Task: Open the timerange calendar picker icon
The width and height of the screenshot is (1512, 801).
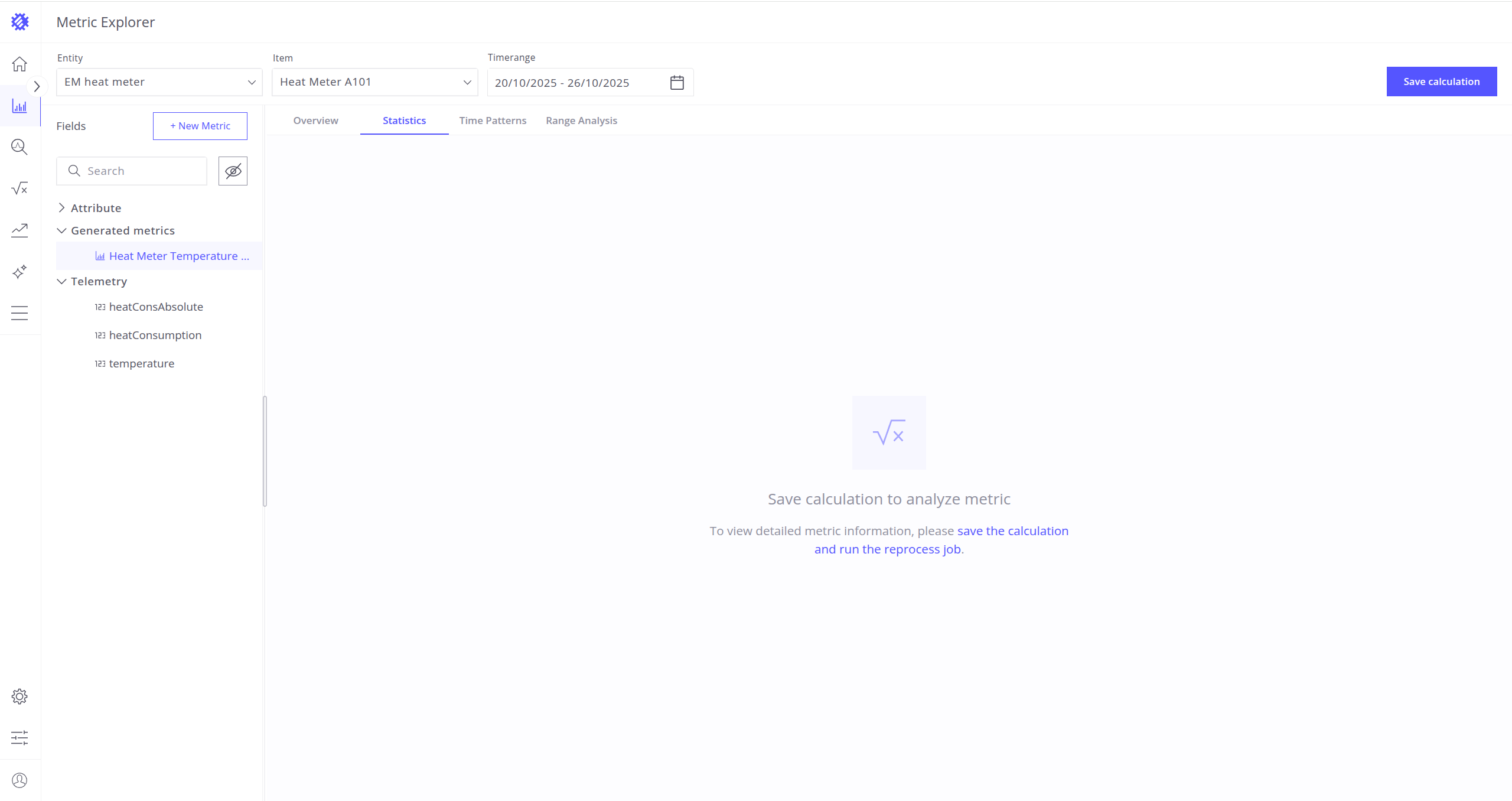Action: pos(677,83)
